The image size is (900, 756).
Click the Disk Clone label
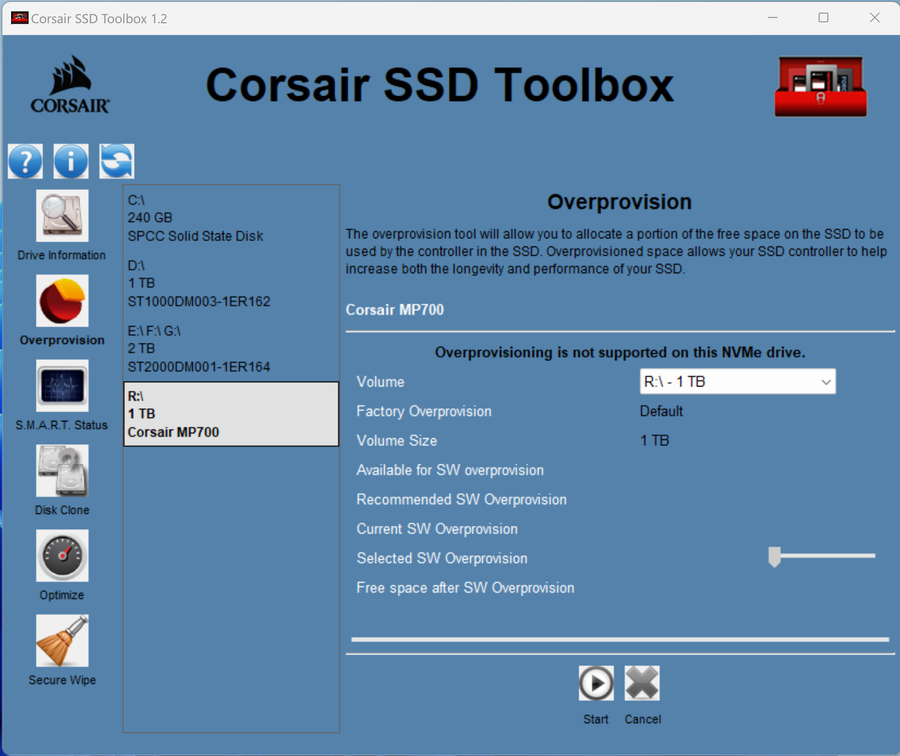pyautogui.click(x=62, y=510)
